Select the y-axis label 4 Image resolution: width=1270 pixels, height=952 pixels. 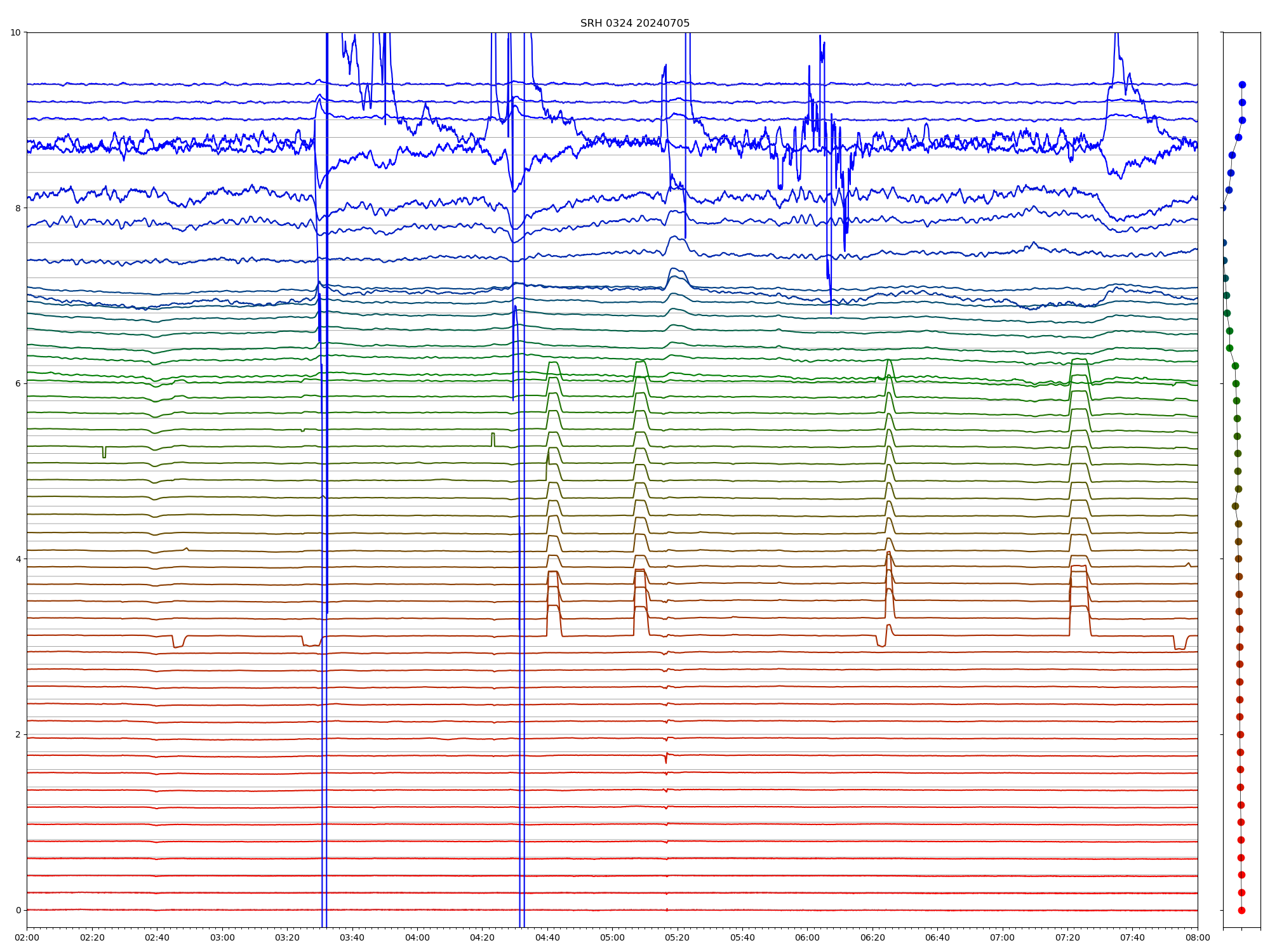18,559
